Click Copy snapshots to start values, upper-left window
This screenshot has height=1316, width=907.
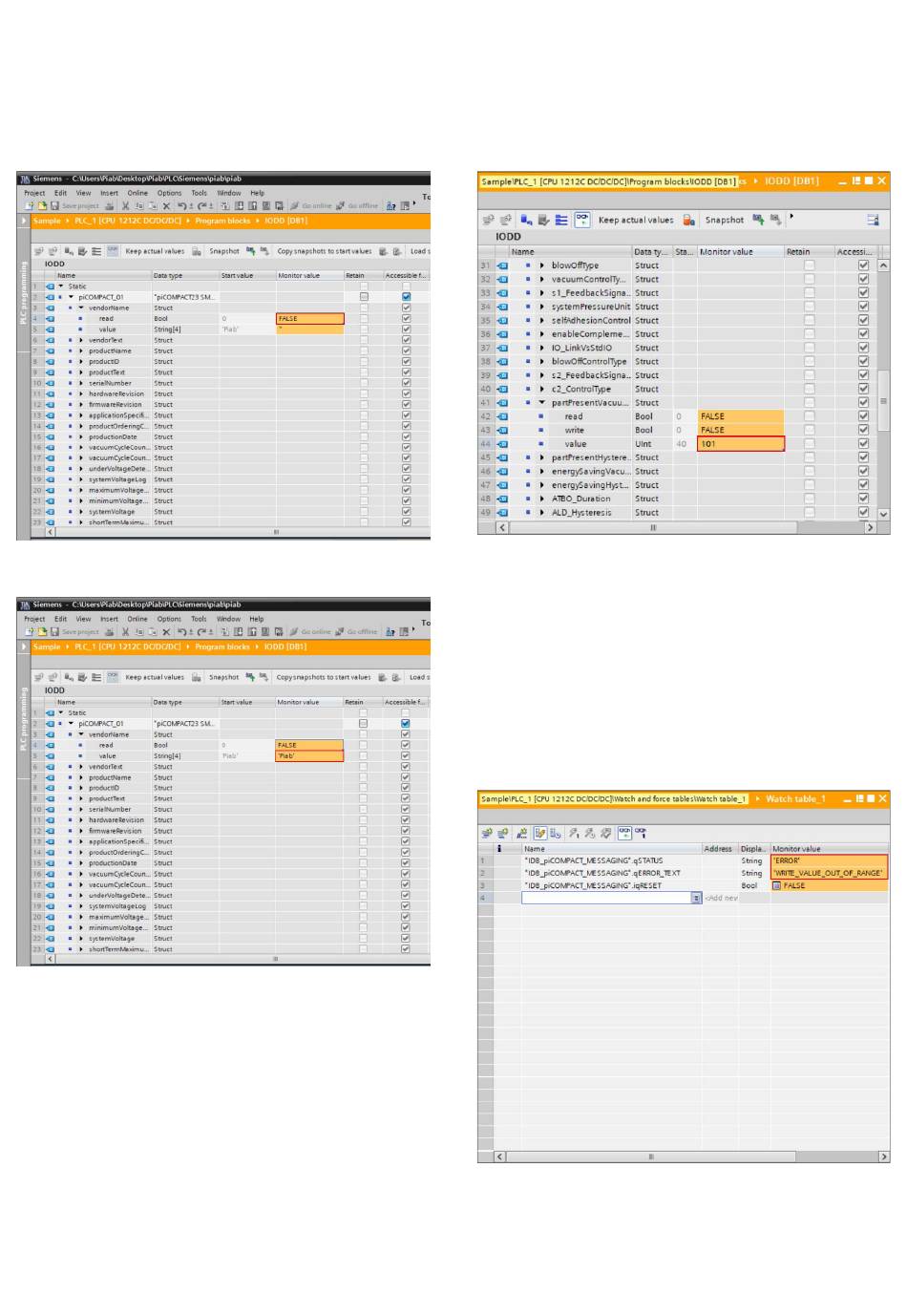(325, 251)
